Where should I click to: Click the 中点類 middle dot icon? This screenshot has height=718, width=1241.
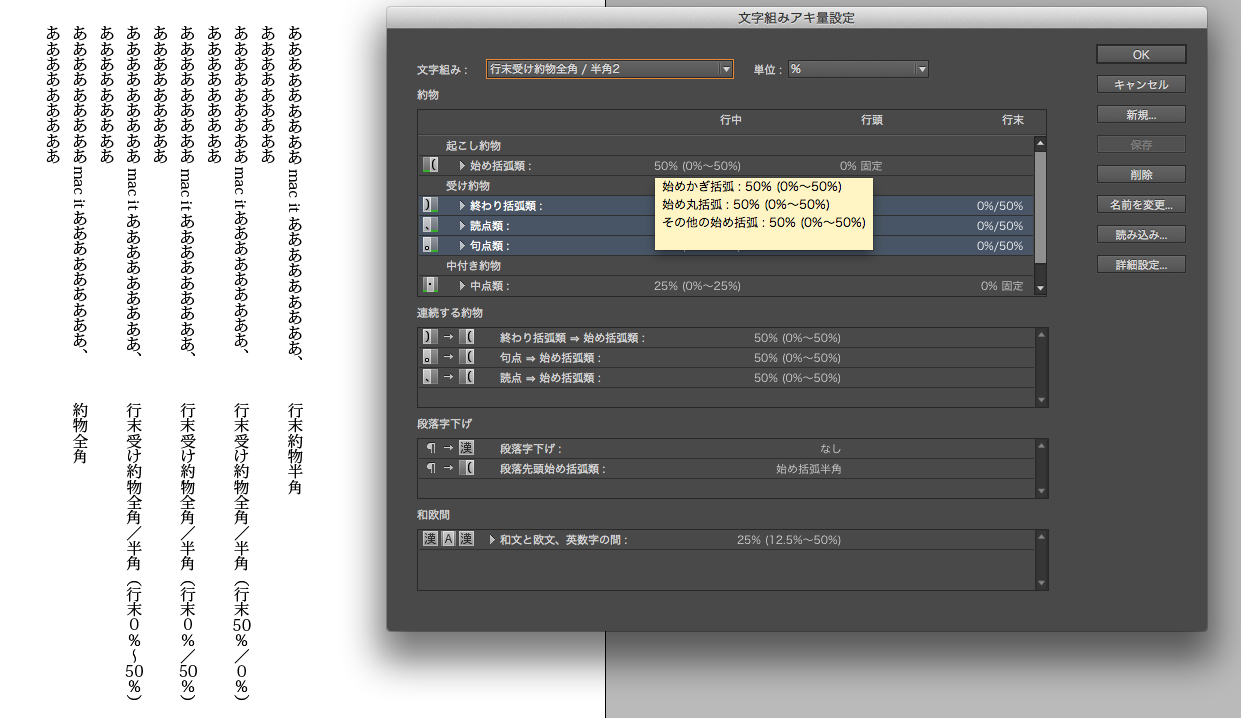430,286
